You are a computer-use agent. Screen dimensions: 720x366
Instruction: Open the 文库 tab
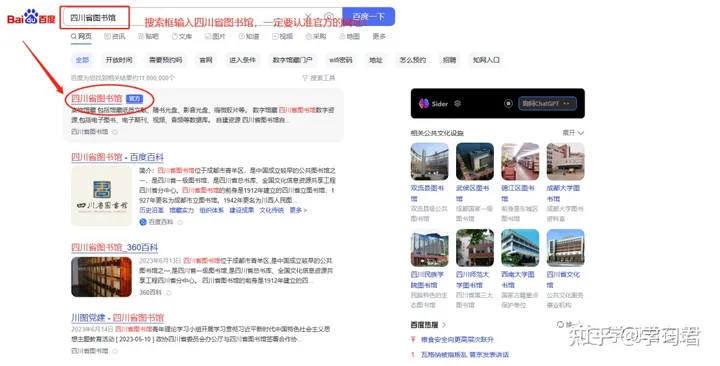coord(182,36)
